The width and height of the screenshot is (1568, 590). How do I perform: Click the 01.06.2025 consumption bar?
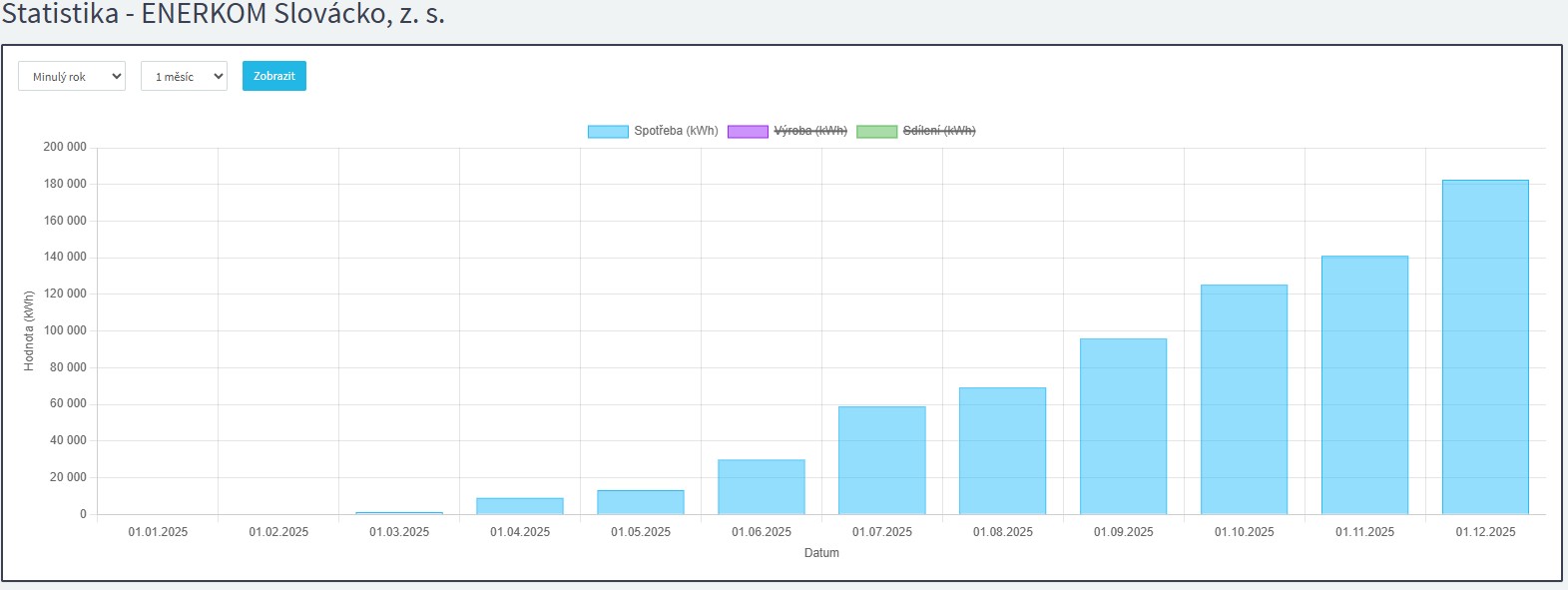[761, 487]
